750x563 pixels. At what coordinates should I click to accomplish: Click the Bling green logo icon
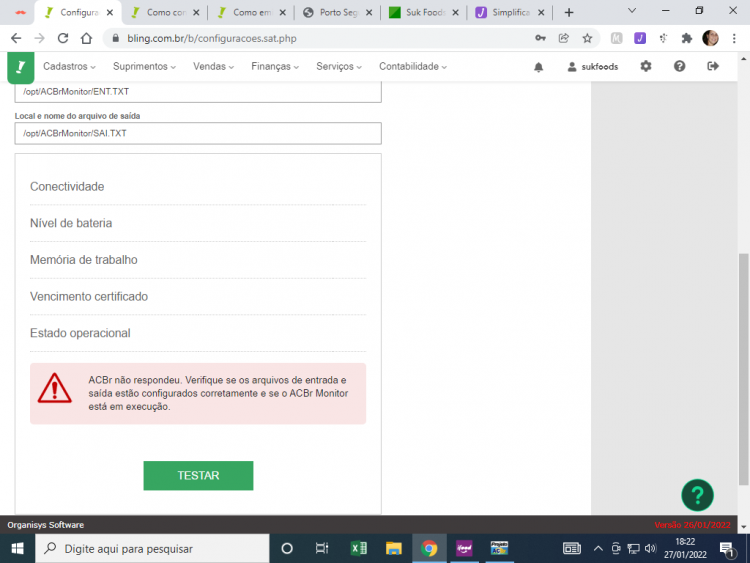(21, 67)
